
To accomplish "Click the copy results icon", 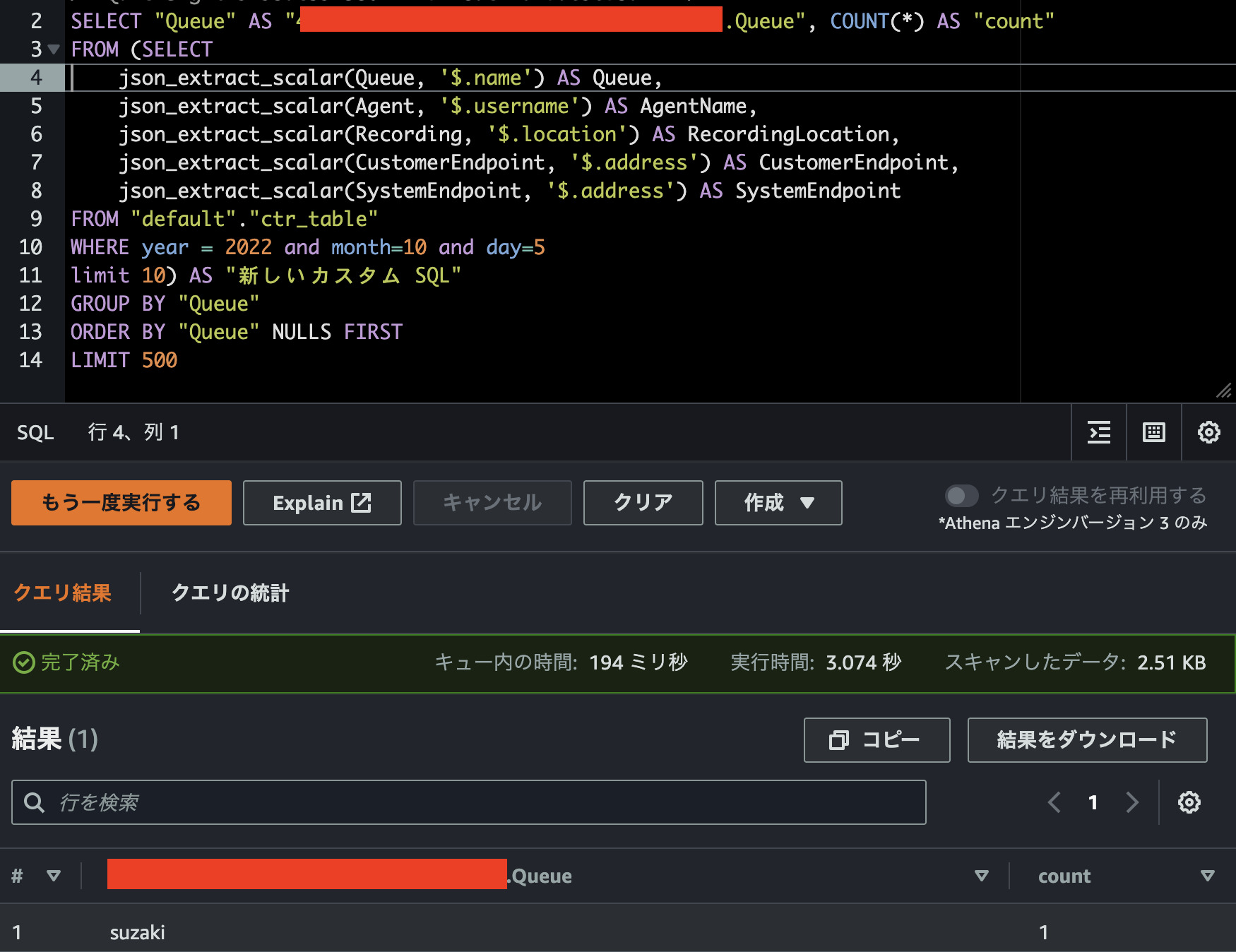I will (838, 740).
